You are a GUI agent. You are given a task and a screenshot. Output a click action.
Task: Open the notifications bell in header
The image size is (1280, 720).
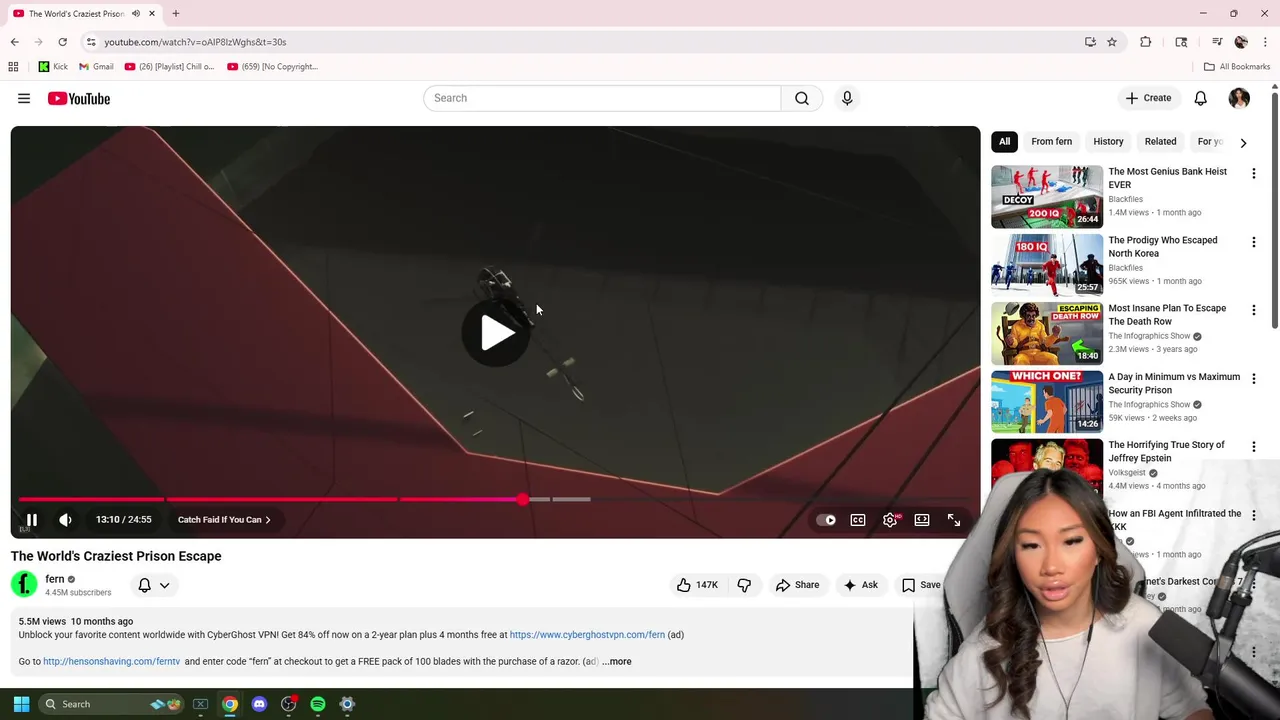click(x=1200, y=98)
